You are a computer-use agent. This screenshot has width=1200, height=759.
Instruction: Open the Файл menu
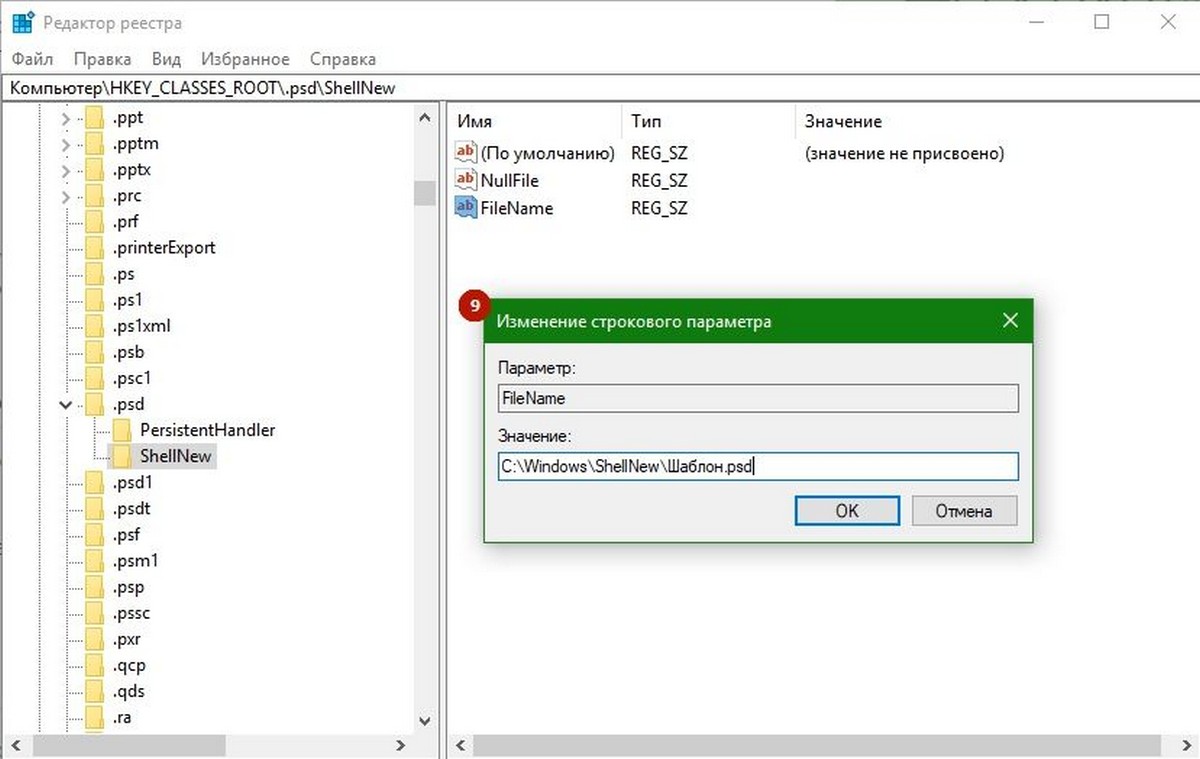(x=33, y=59)
